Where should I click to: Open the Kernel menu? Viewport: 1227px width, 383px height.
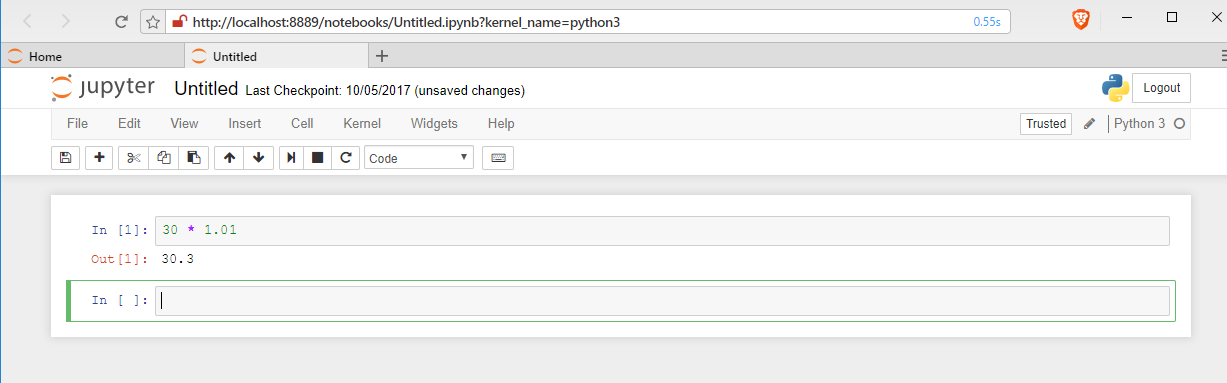pyautogui.click(x=362, y=124)
